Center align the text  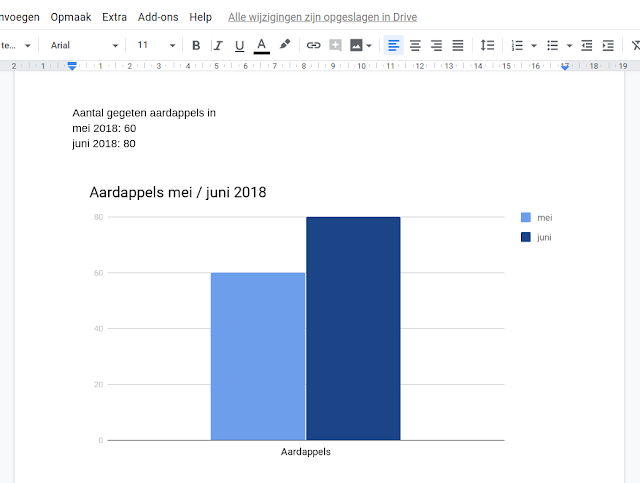415,45
